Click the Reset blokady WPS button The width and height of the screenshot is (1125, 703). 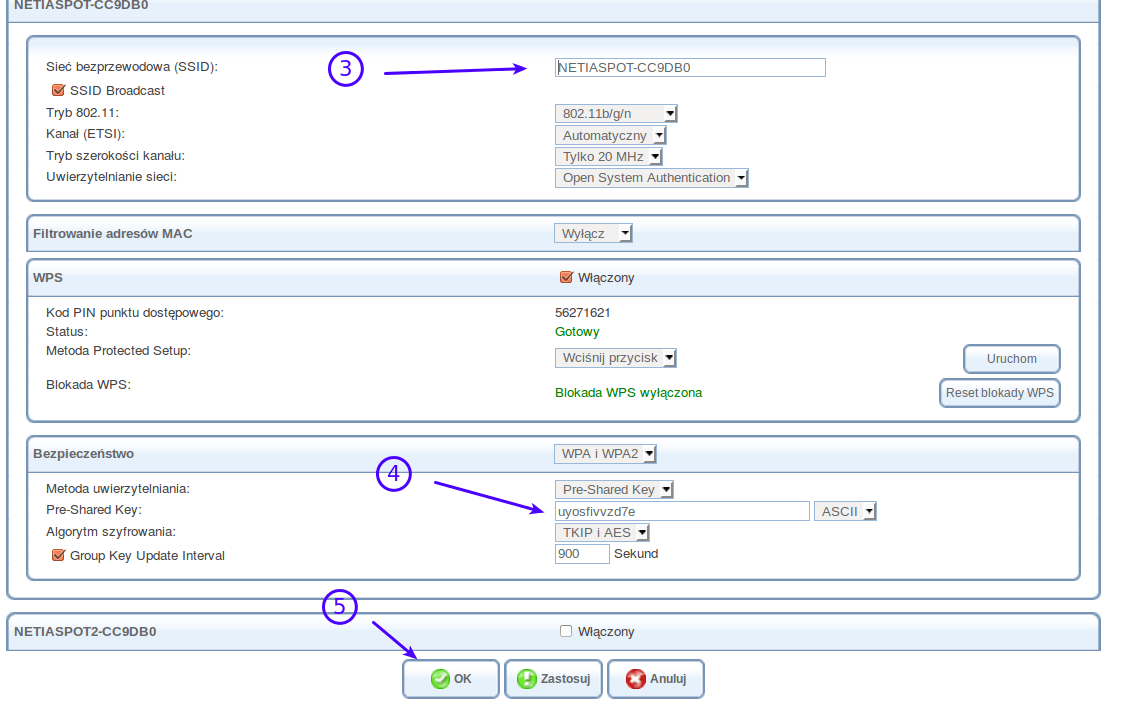click(x=999, y=393)
